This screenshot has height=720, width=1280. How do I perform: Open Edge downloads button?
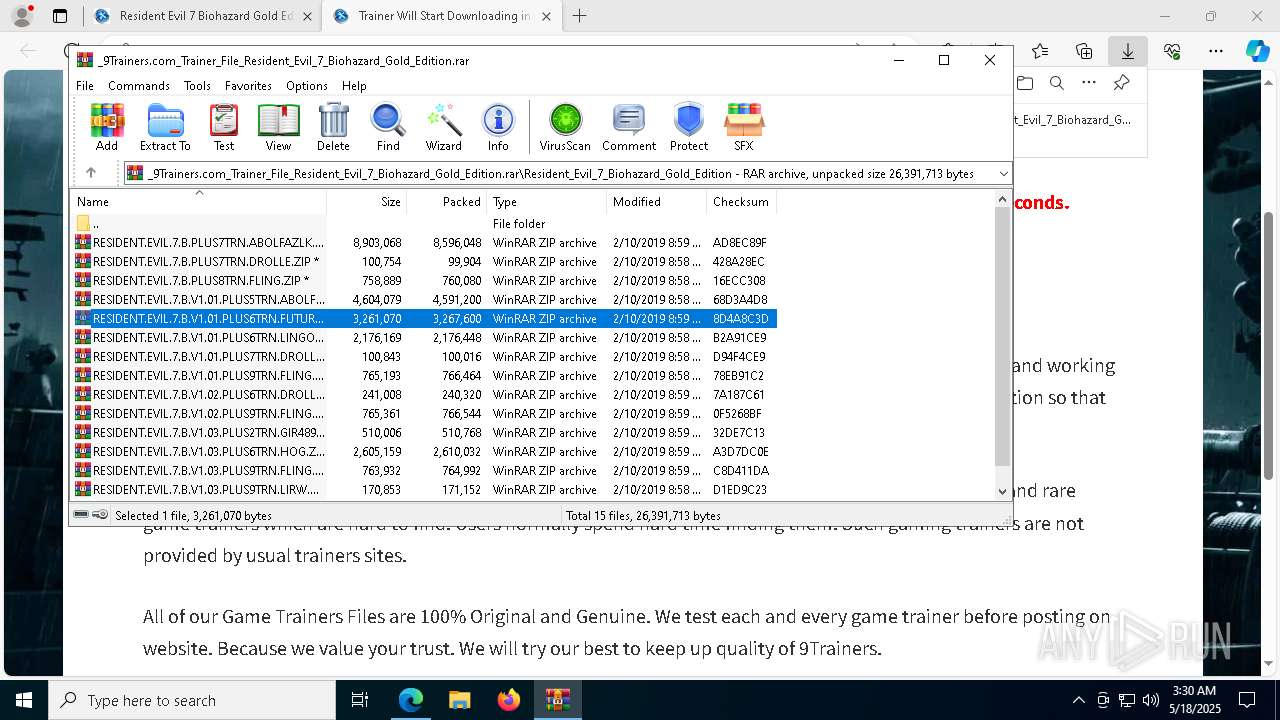(x=1127, y=51)
